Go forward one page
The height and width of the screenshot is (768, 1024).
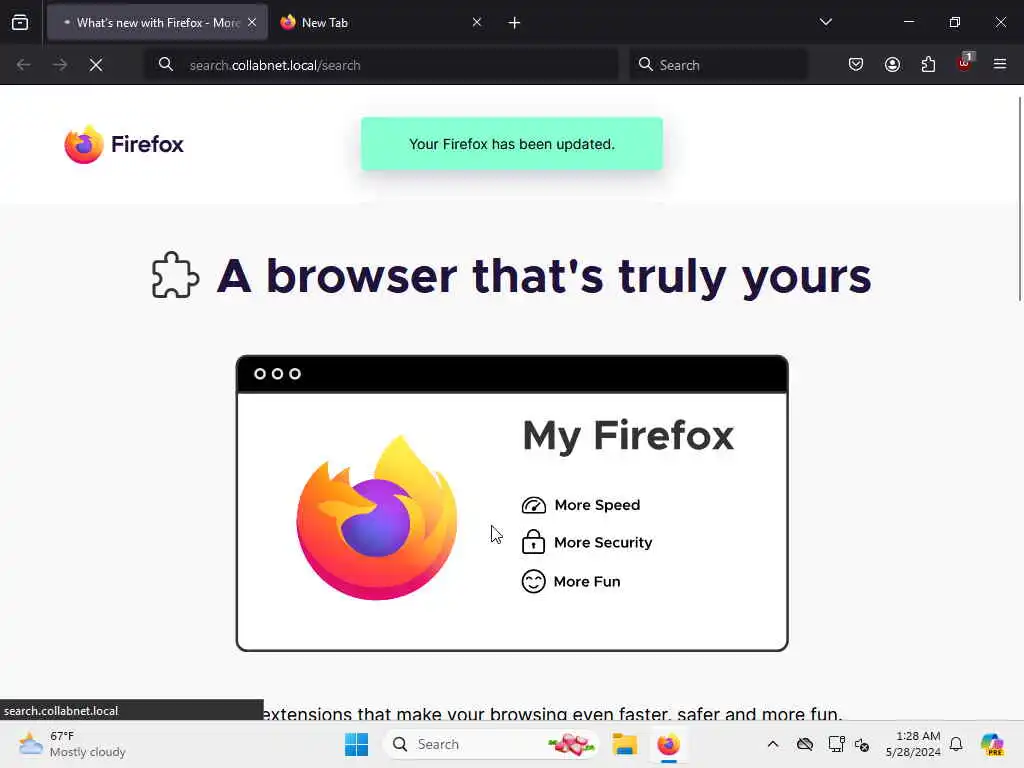[60, 65]
